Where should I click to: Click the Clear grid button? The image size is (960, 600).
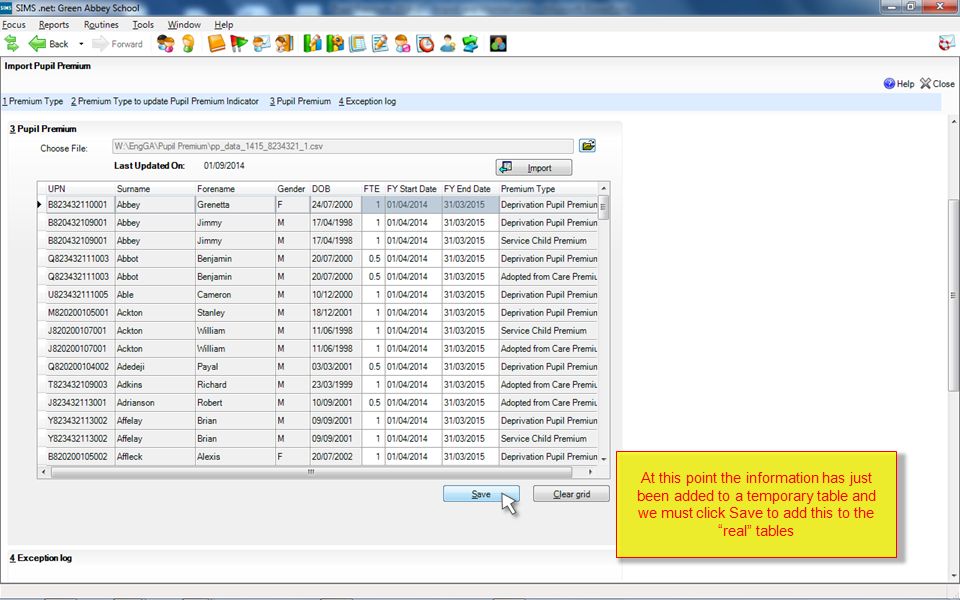[571, 494]
